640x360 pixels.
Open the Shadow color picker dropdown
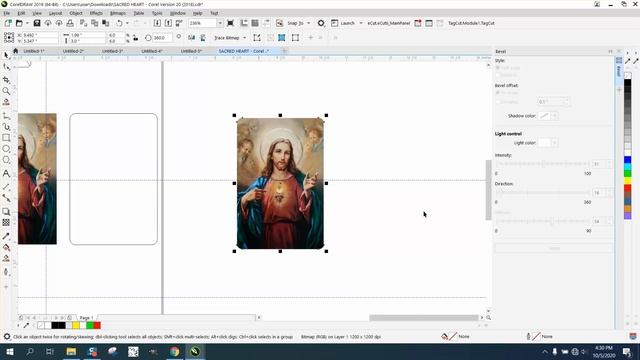(554, 116)
